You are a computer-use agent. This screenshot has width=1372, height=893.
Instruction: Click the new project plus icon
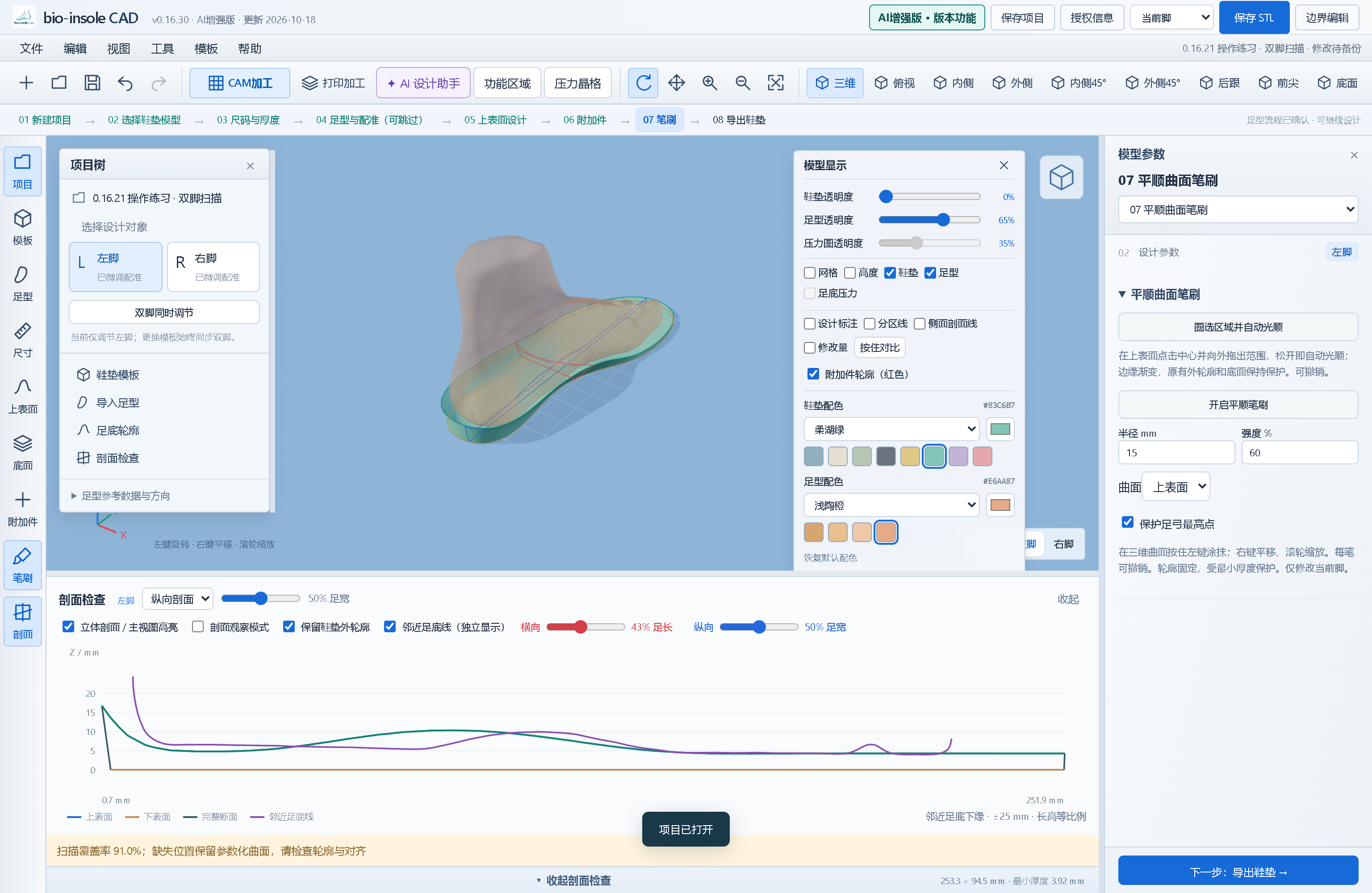coord(26,83)
